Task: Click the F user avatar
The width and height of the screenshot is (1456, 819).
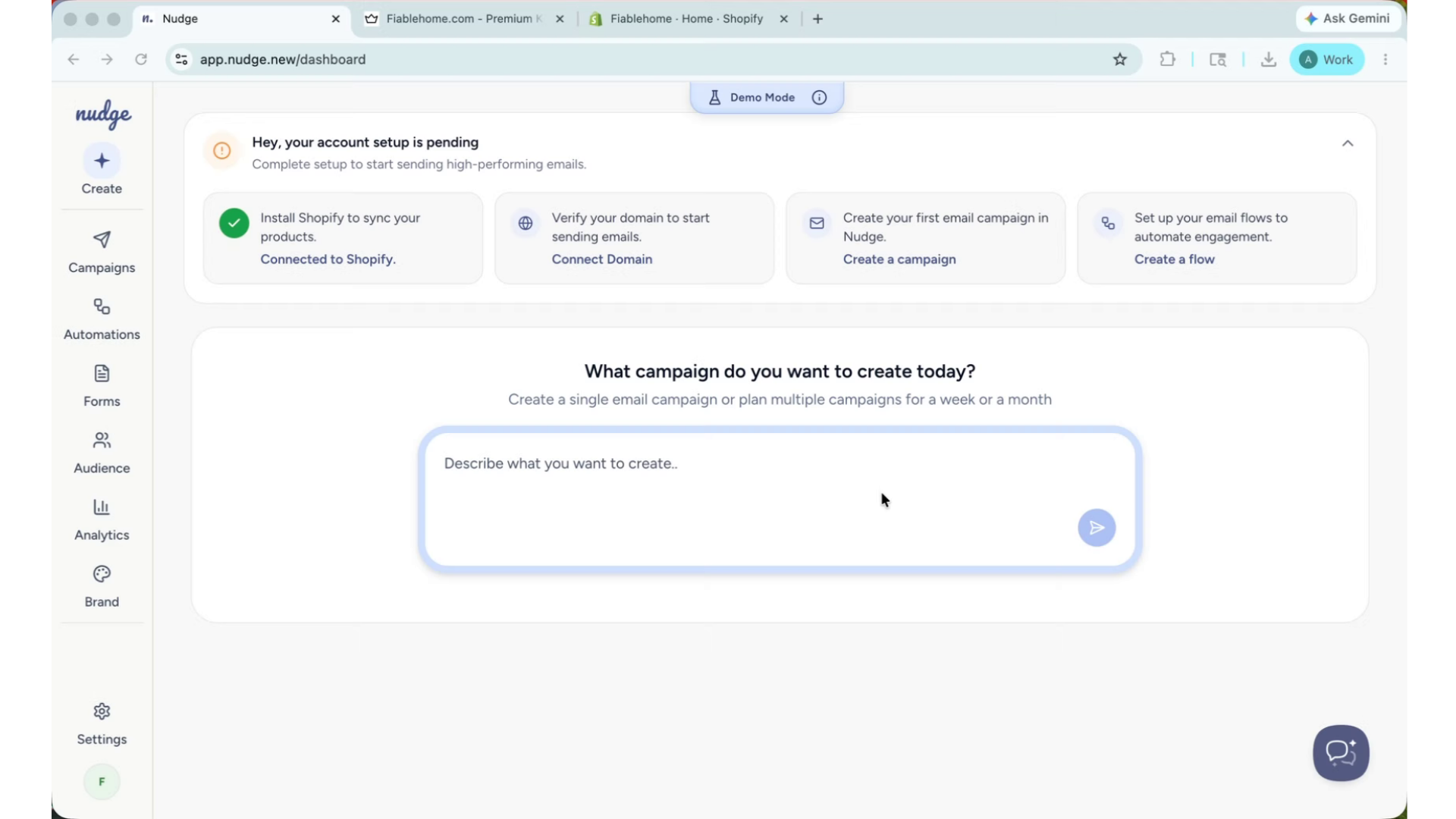Action: (x=102, y=782)
